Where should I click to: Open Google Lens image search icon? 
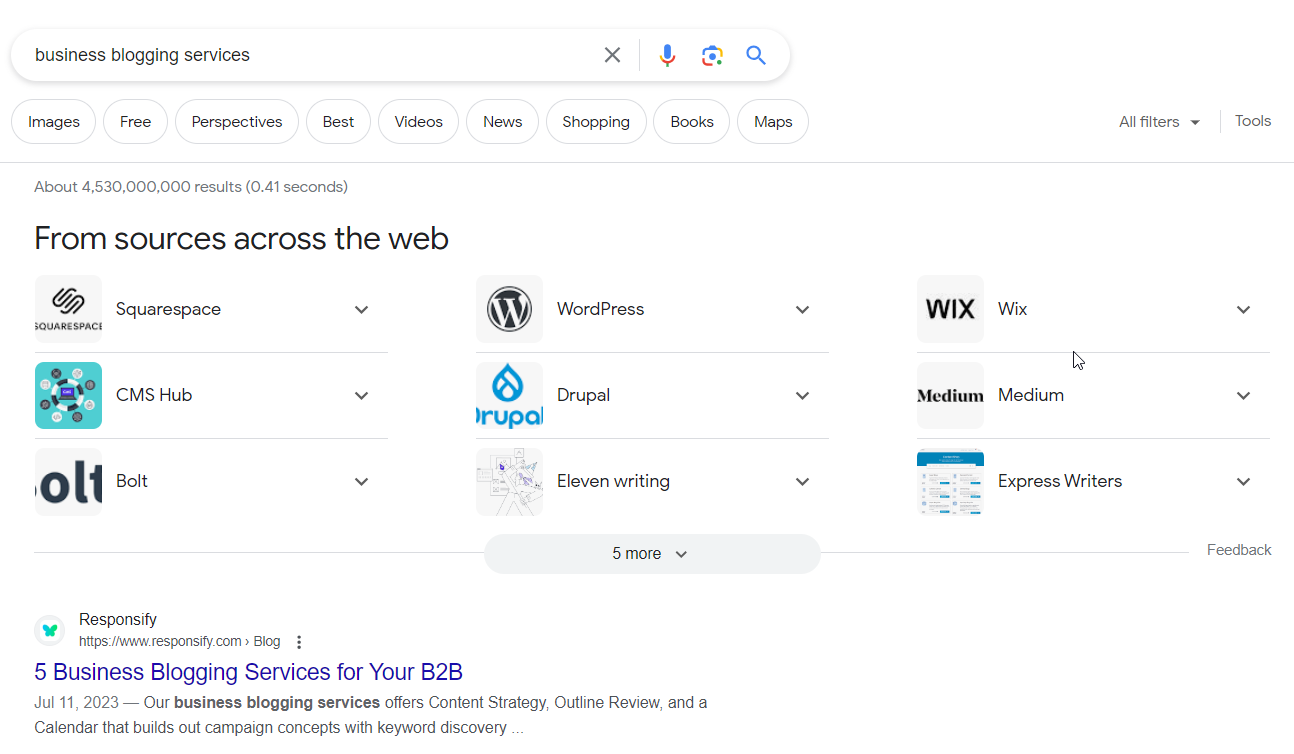click(x=712, y=56)
